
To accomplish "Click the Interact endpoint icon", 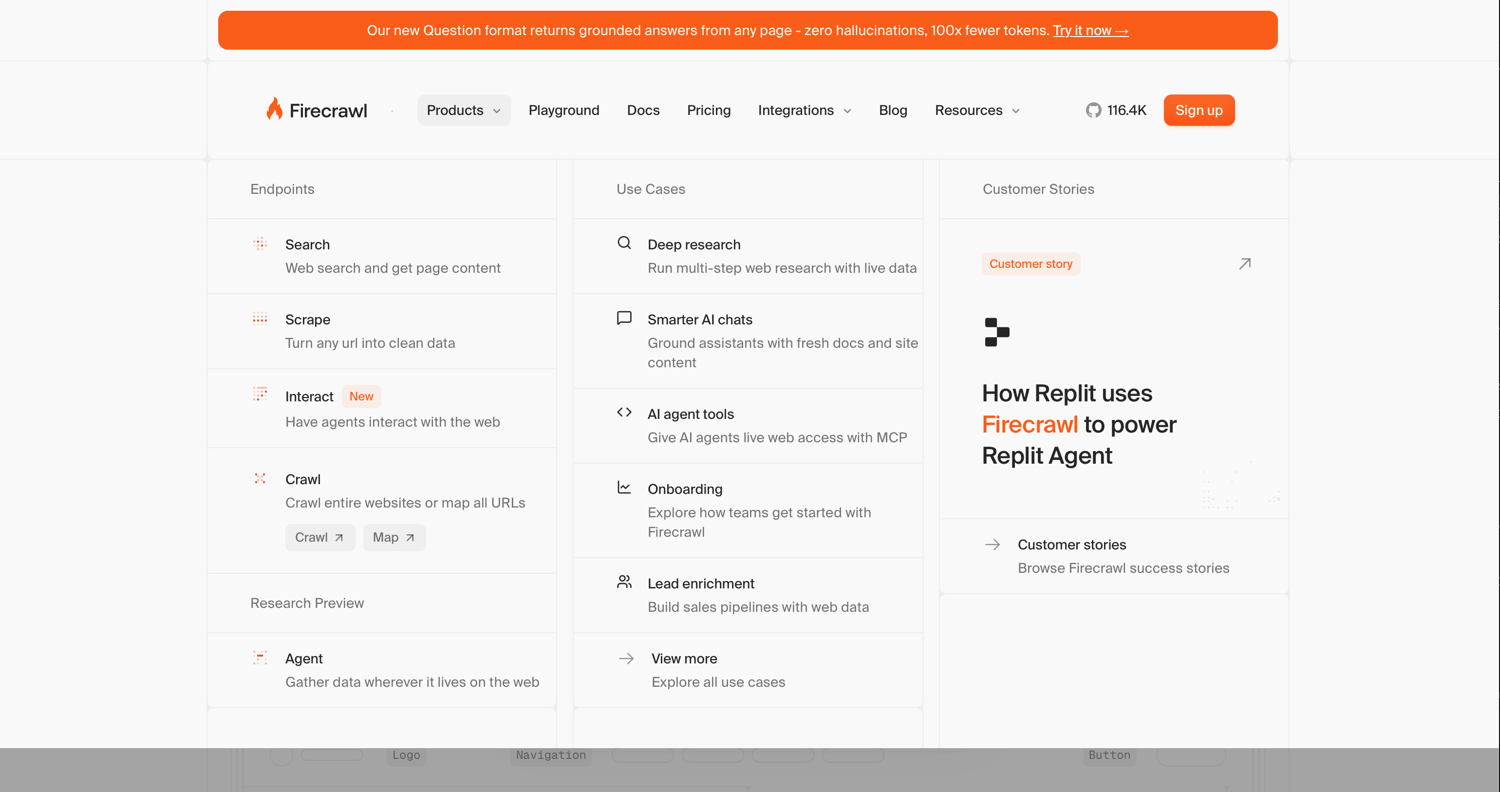I will point(260,394).
